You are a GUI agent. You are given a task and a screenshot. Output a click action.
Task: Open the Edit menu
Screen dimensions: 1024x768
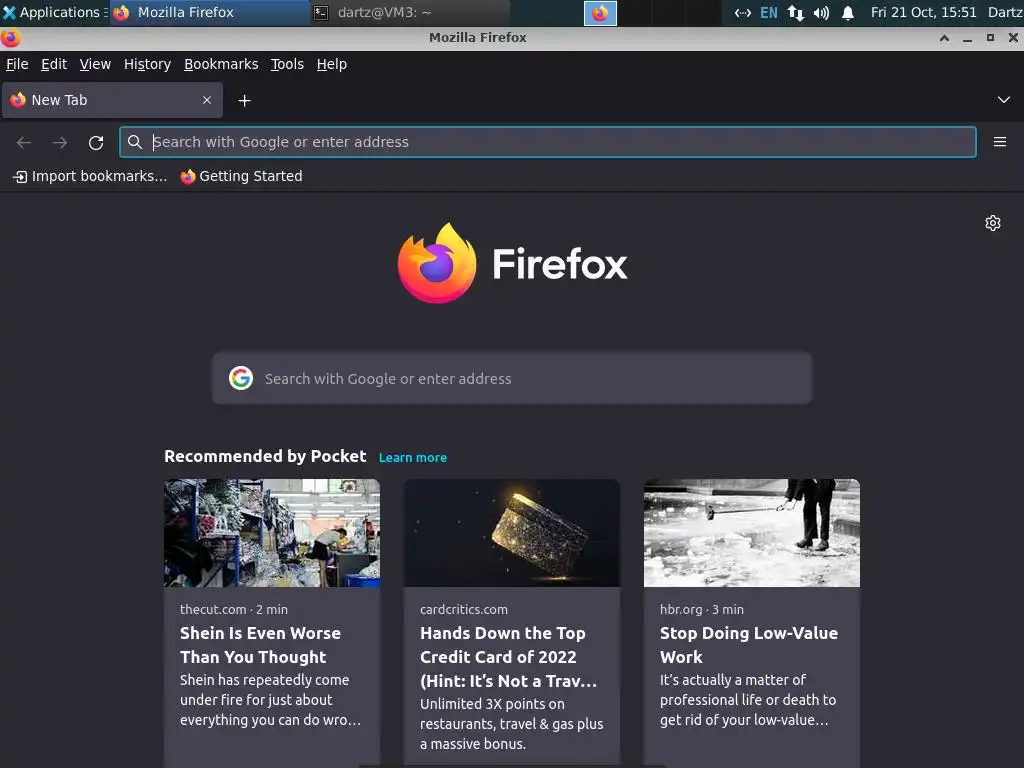54,64
